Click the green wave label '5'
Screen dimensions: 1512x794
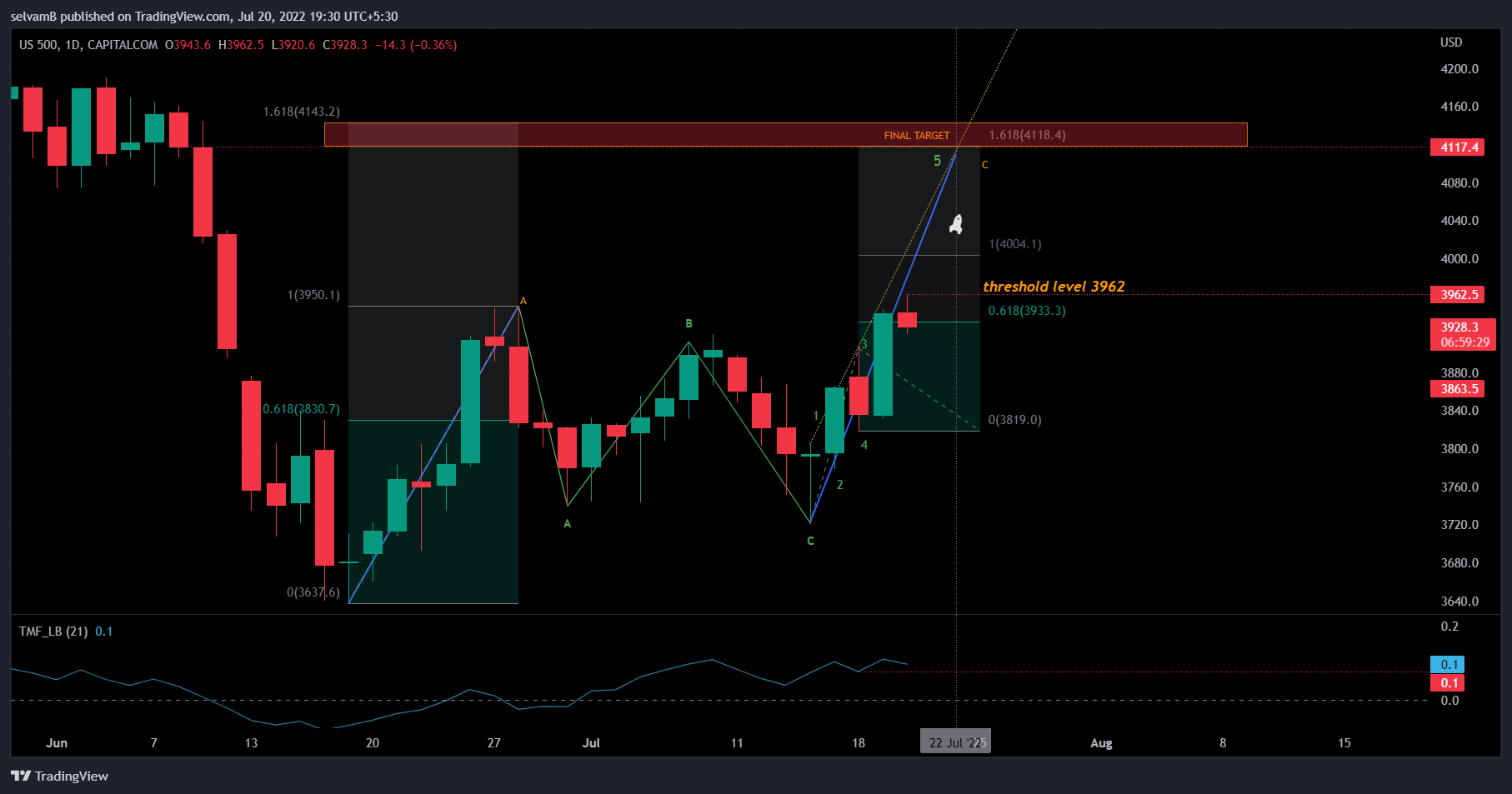tap(937, 161)
